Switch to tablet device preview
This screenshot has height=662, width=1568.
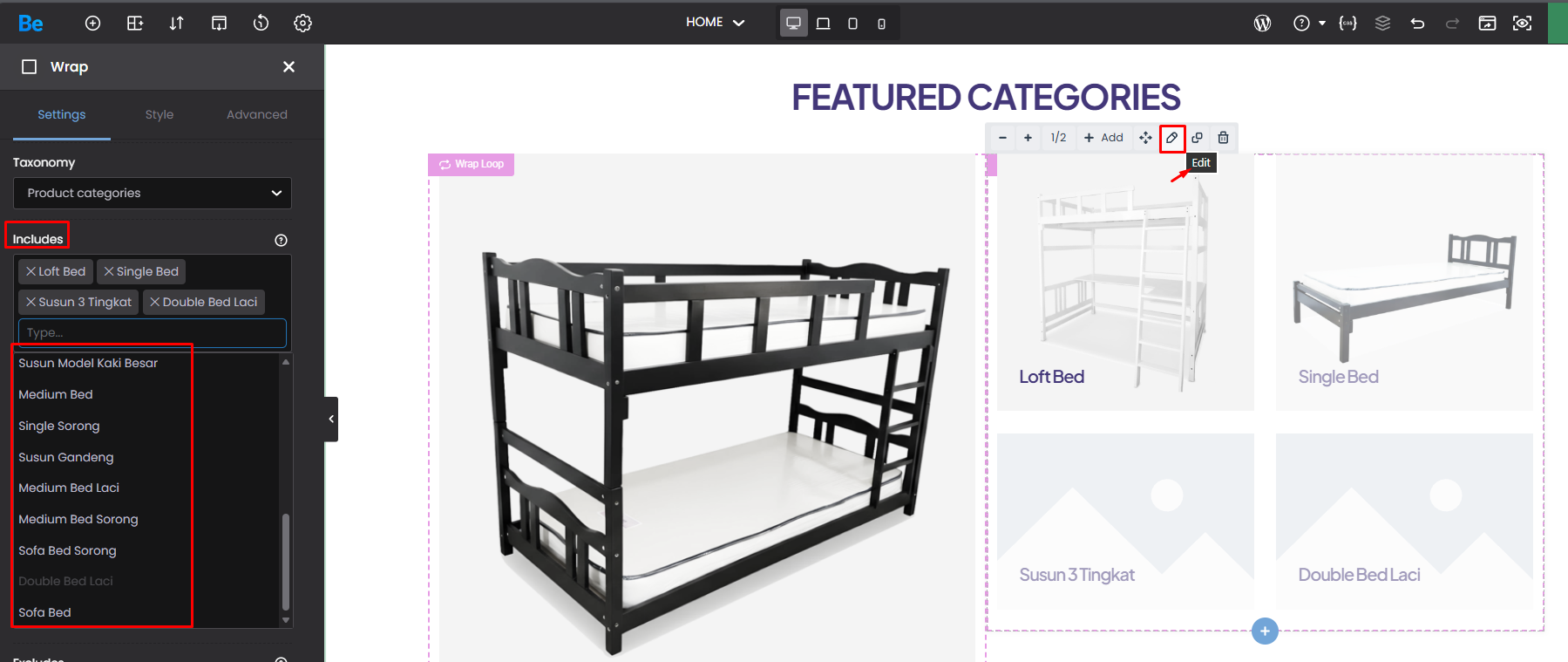pyautogui.click(x=852, y=24)
